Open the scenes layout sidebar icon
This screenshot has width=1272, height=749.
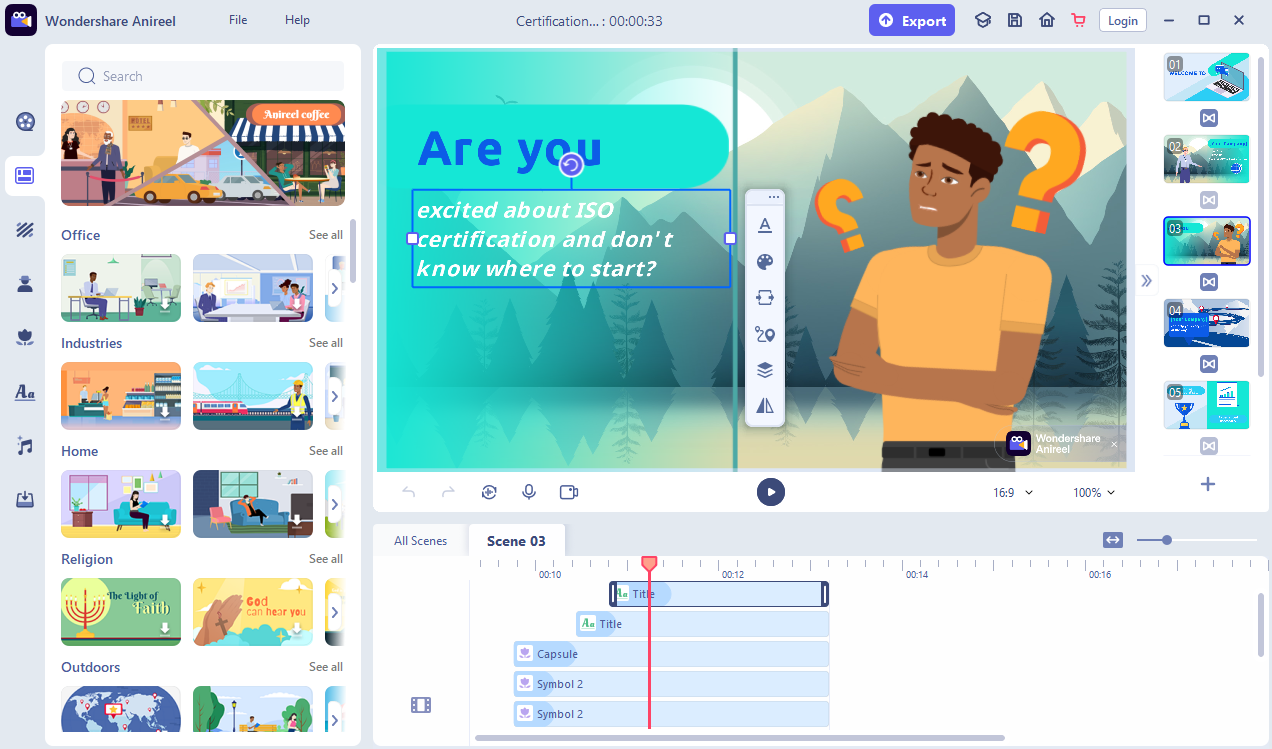coord(25,176)
